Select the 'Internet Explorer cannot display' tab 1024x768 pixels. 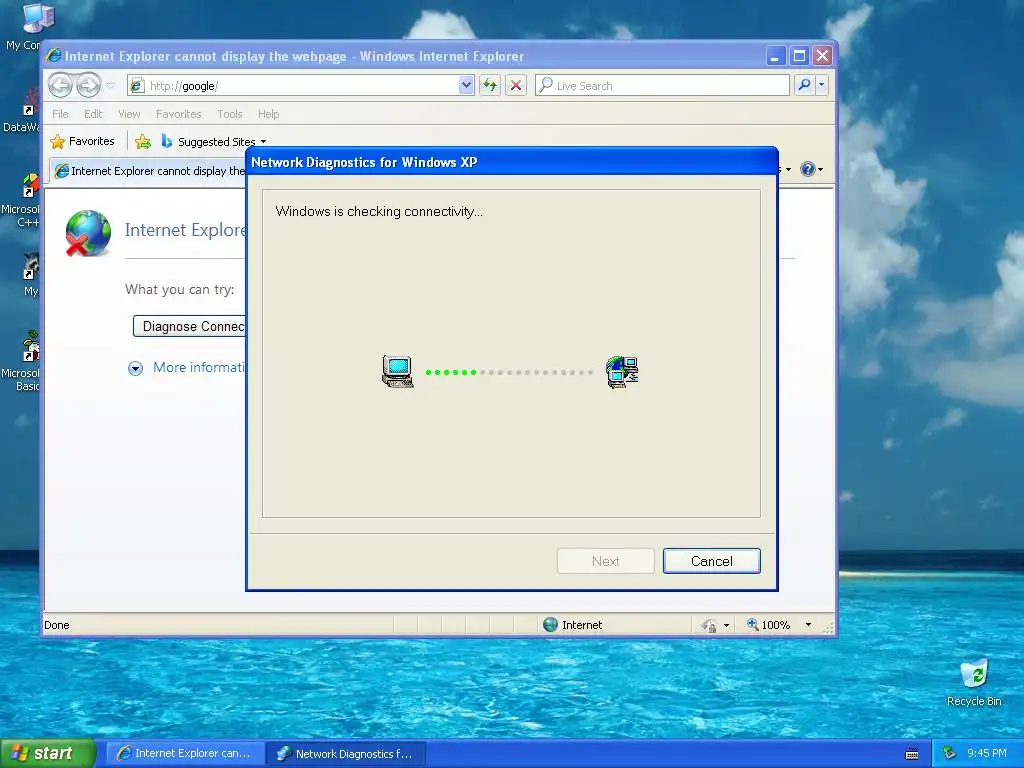coord(150,171)
